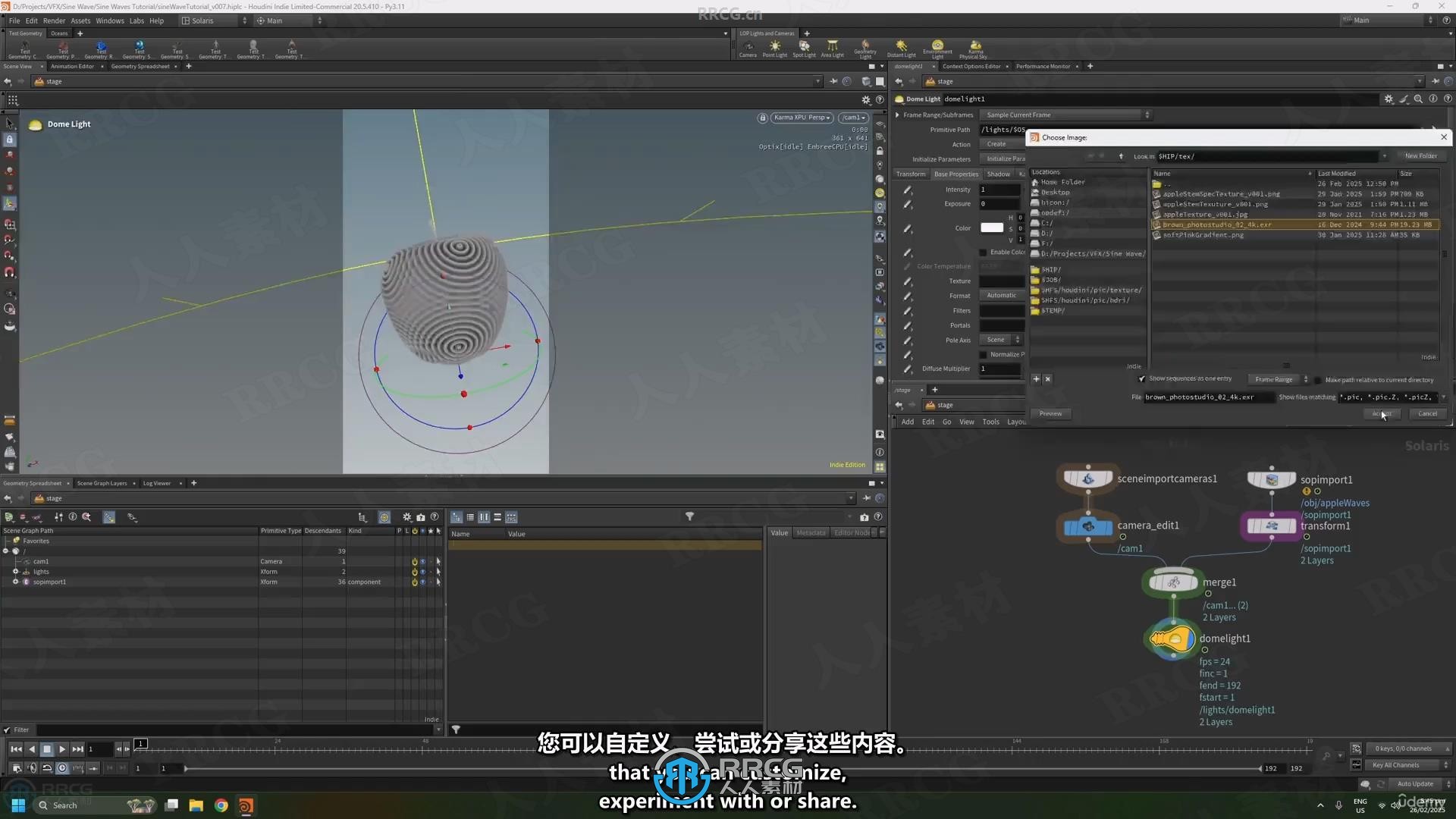Toggle the Normalize Power checkbox
This screenshot has width=1456, height=819.
(984, 355)
